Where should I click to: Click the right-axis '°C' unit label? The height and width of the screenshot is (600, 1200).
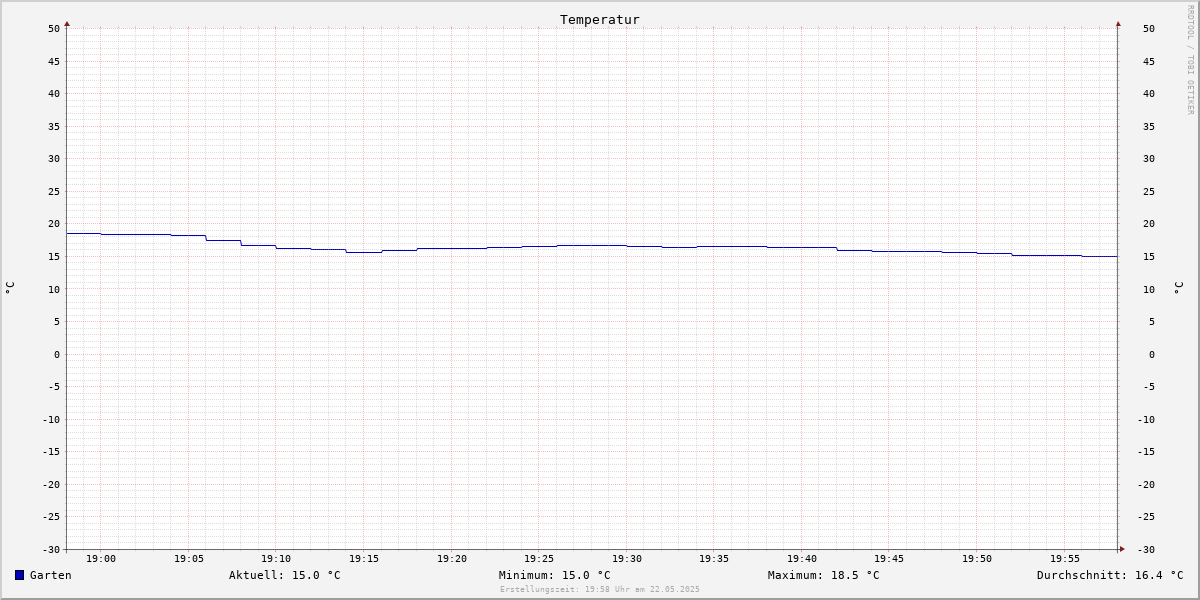click(x=1178, y=288)
